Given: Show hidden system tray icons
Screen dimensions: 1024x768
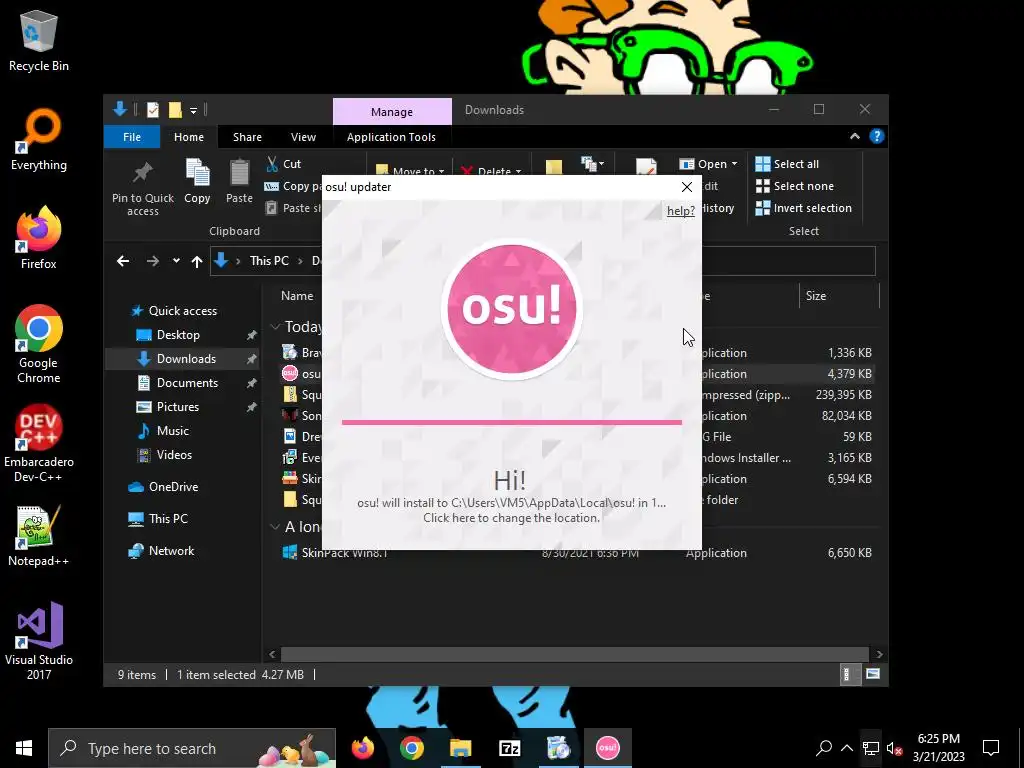Looking at the screenshot, I should coord(846,748).
